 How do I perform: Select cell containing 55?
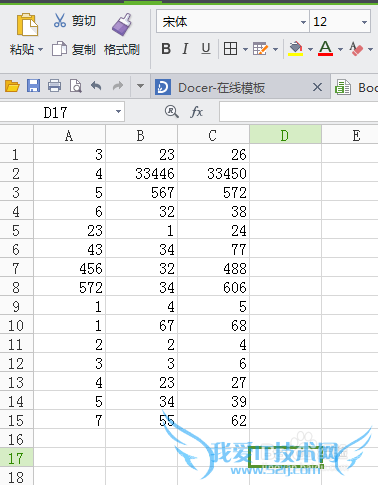141,420
